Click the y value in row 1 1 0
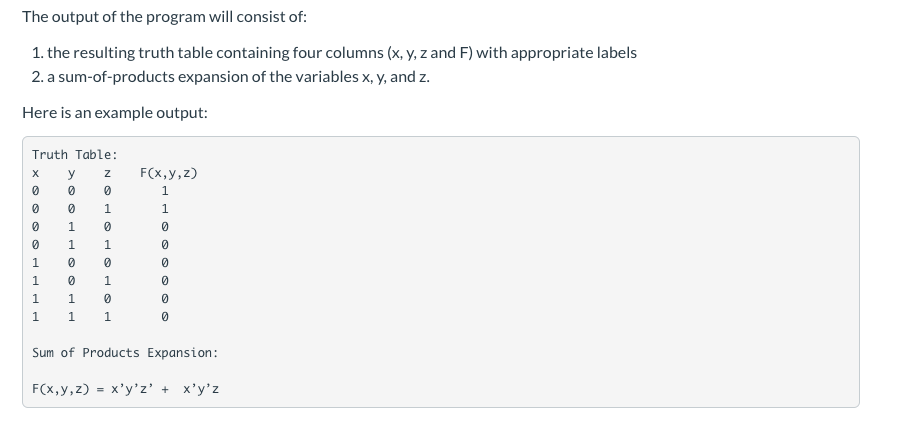 (71, 299)
